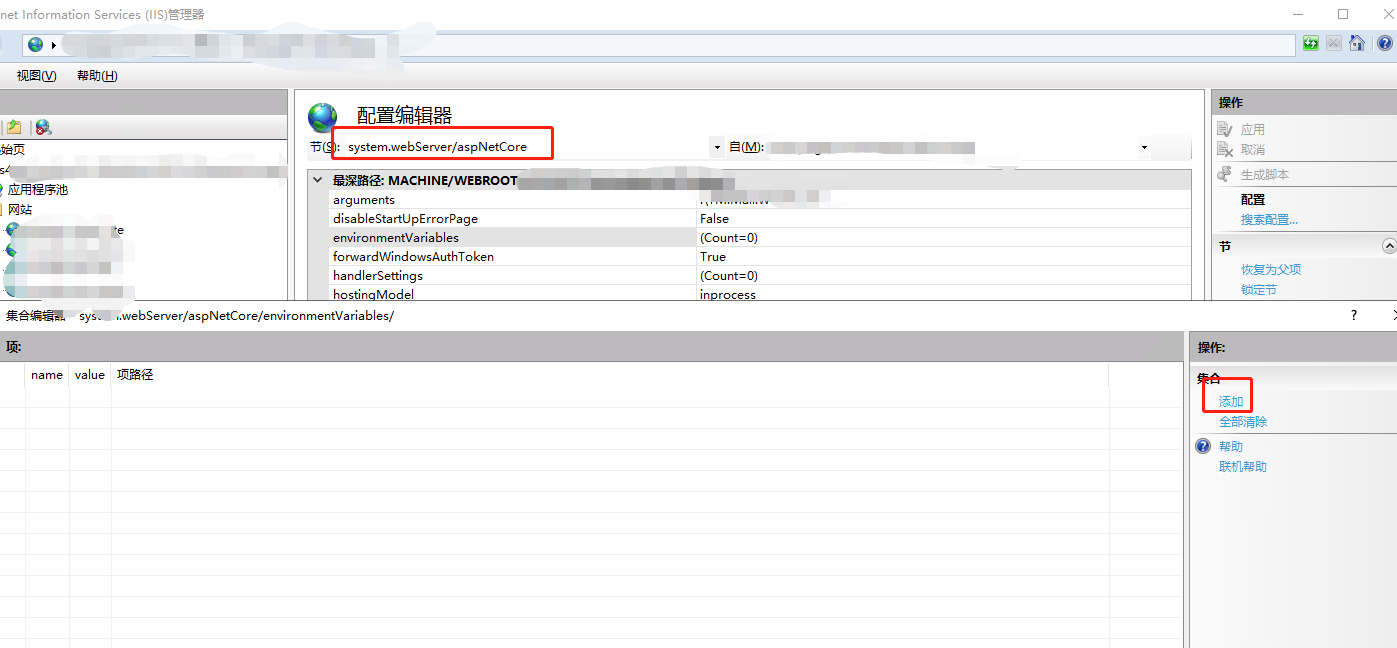The height and width of the screenshot is (648, 1397).
Task: Click the collection editor question mark button
Action: [1354, 315]
